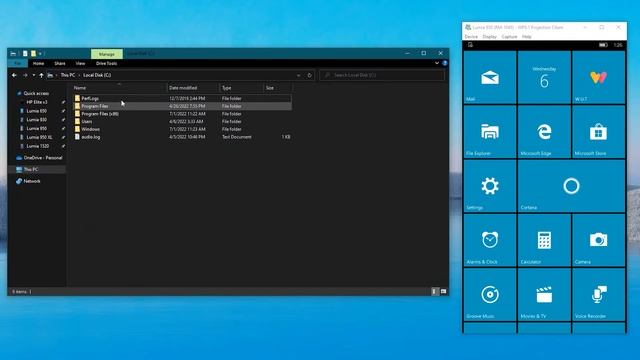
Task: Open the Wednesday 6 calendar tile
Action: (x=544, y=78)
